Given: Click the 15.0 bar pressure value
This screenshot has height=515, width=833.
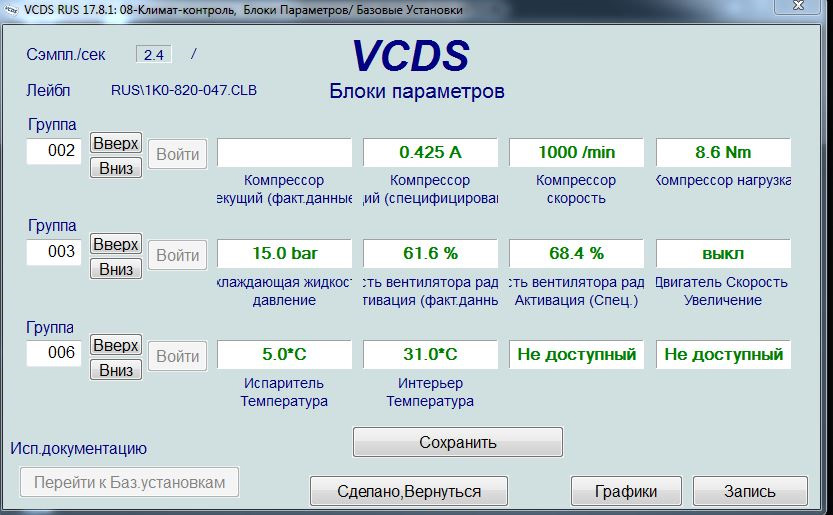Looking at the screenshot, I should click(284, 254).
